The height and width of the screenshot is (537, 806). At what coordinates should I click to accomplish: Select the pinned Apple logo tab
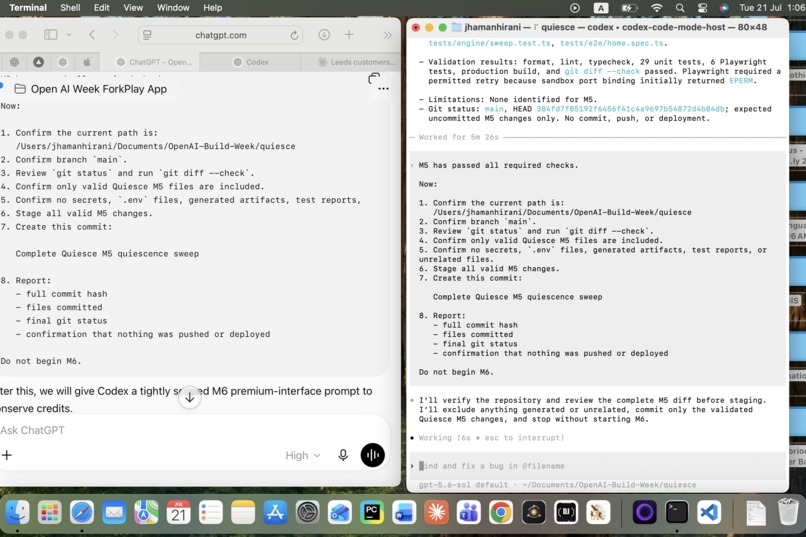[87, 62]
